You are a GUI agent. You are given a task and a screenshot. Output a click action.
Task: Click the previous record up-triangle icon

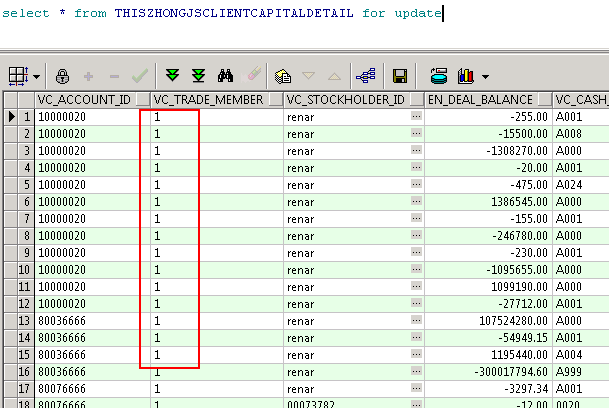coord(334,76)
